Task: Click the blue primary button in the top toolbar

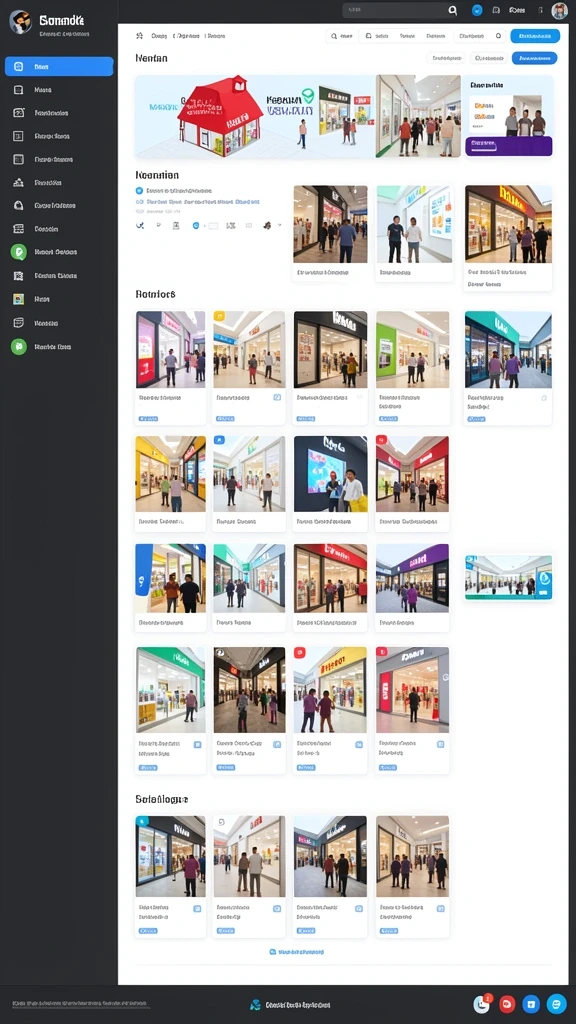Action: point(535,37)
